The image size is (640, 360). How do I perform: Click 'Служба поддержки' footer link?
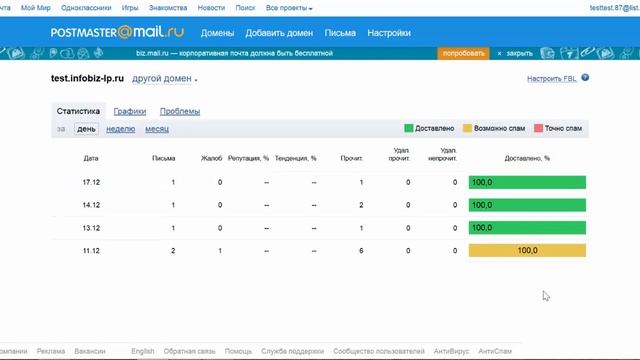tap(292, 351)
